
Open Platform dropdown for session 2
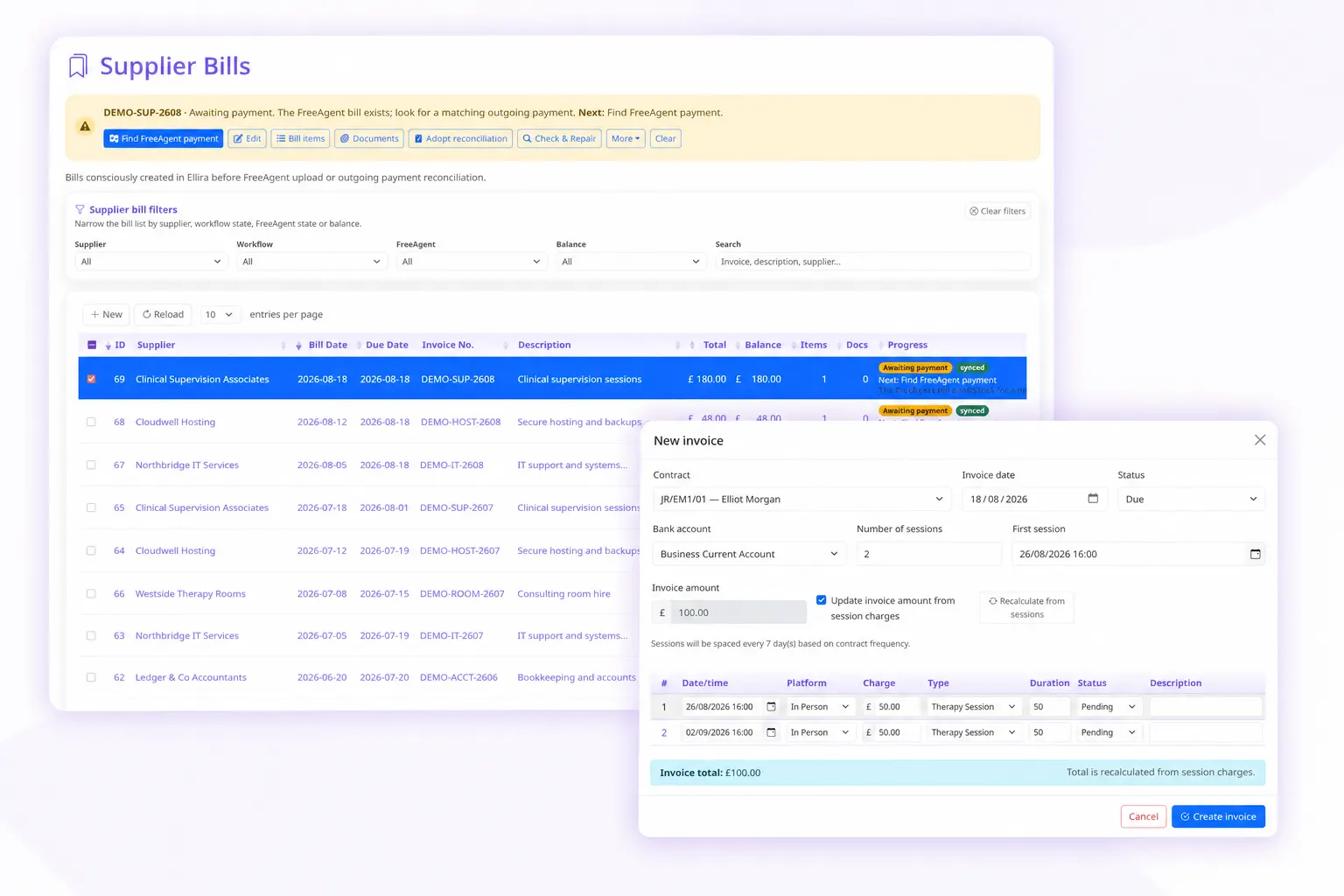(820, 732)
